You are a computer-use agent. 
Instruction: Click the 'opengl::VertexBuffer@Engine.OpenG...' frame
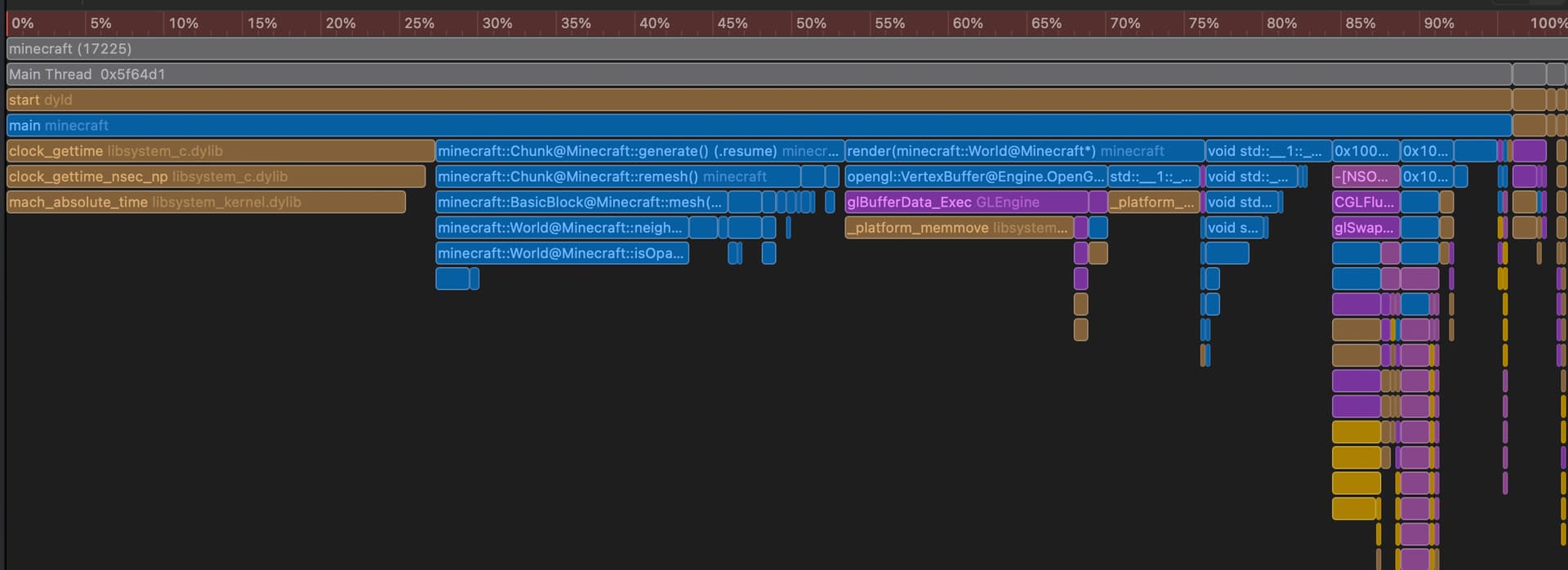[x=976, y=176]
